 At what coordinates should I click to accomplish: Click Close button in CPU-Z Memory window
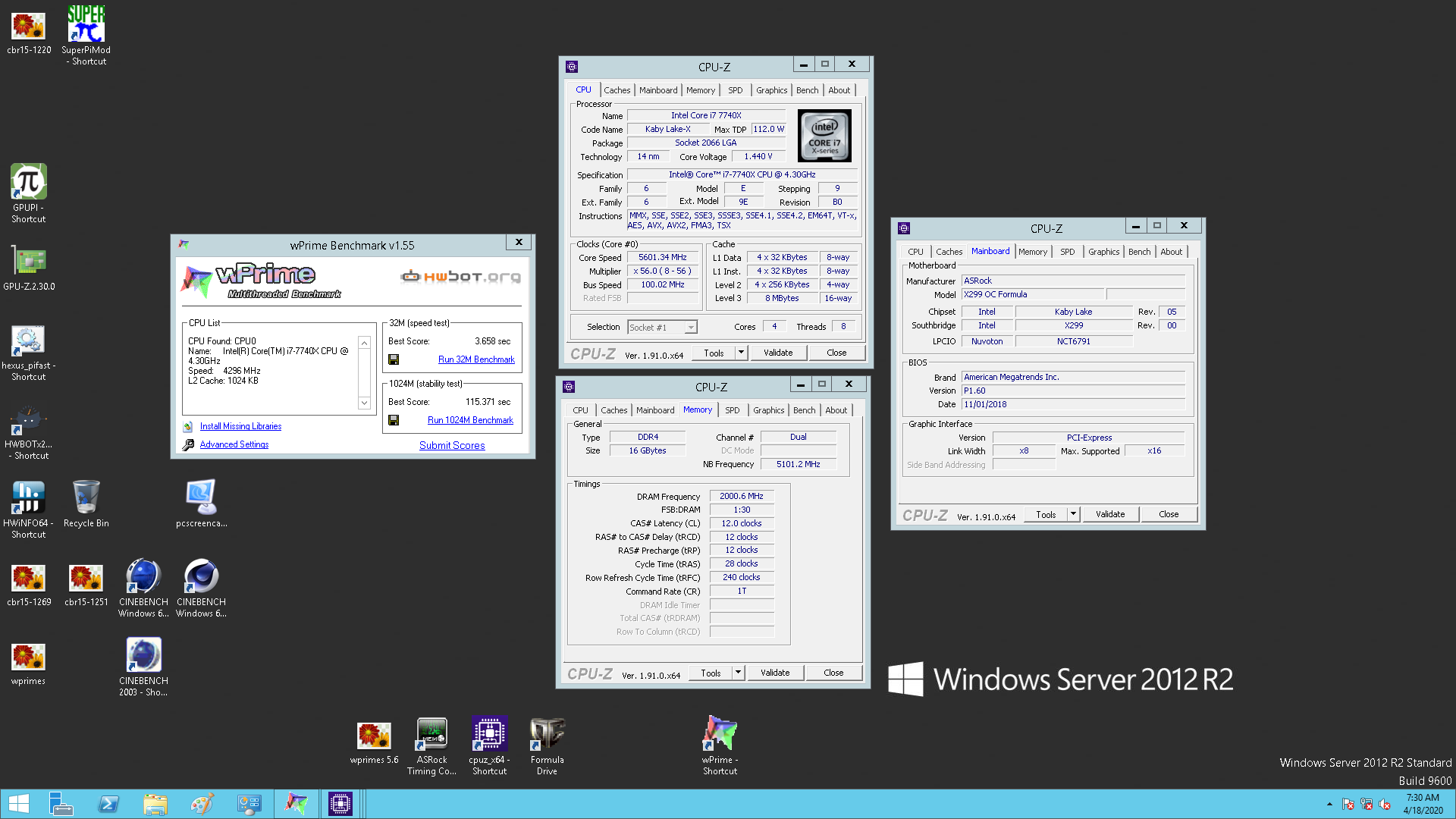(833, 673)
